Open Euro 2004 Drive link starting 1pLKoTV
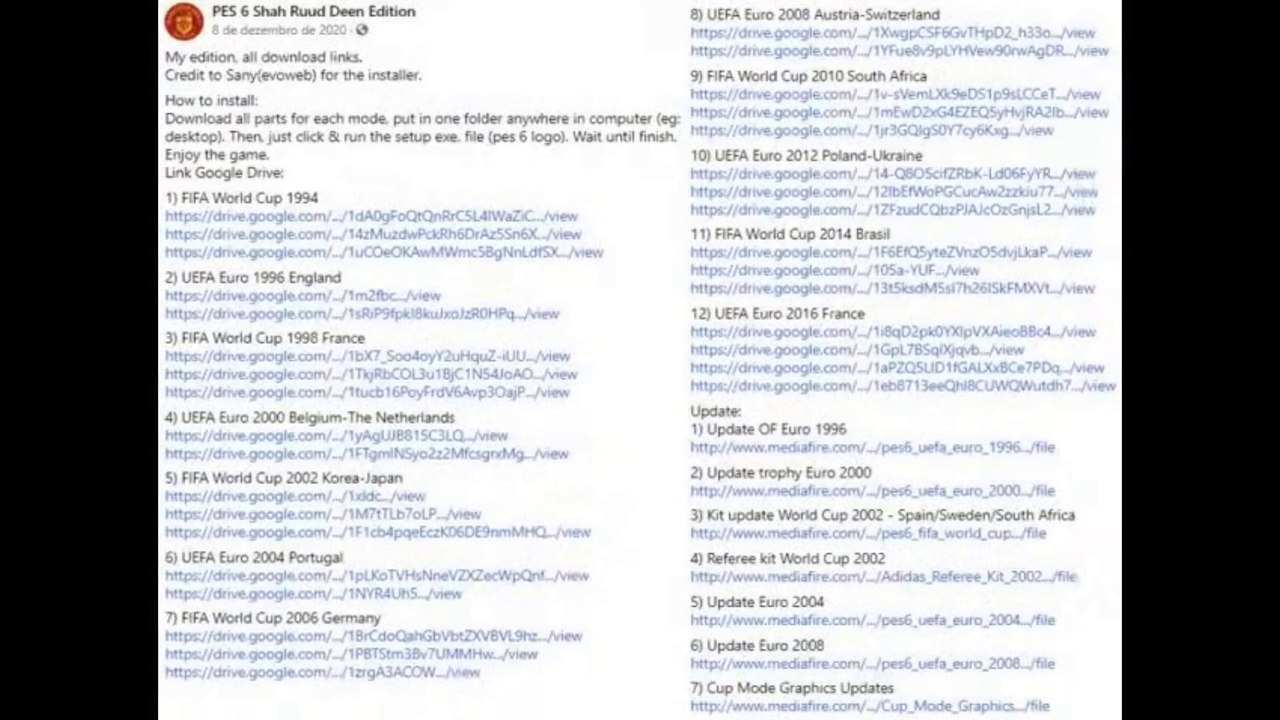Image resolution: width=1280 pixels, height=720 pixels. coord(377,576)
